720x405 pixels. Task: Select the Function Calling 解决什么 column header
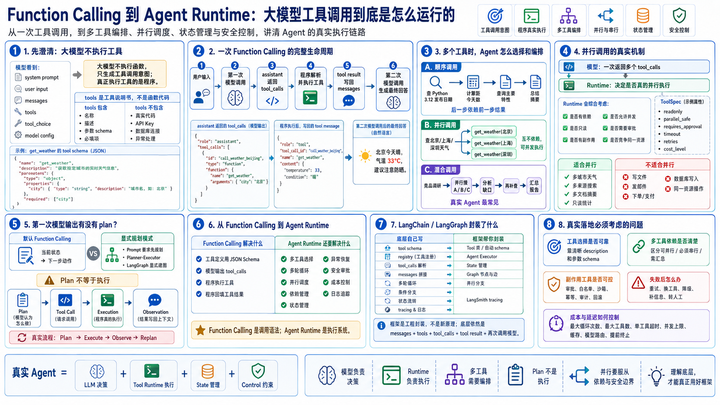tap(233, 243)
